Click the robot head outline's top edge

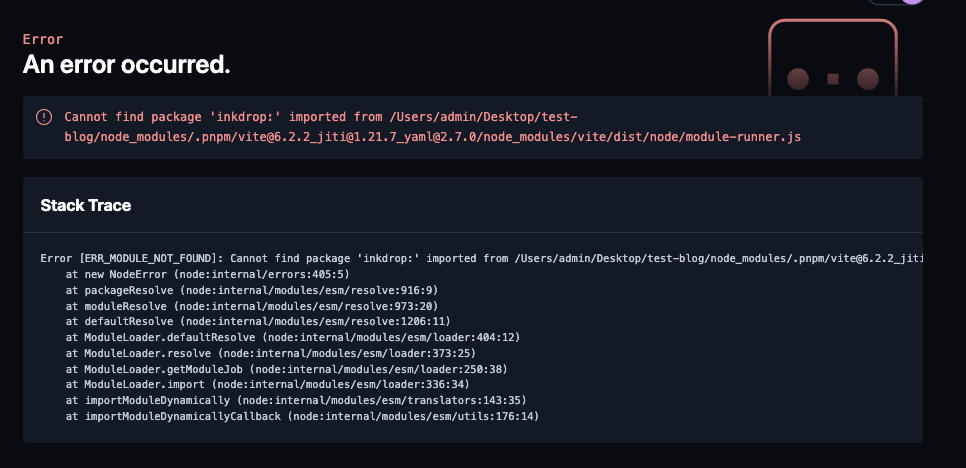coord(833,22)
